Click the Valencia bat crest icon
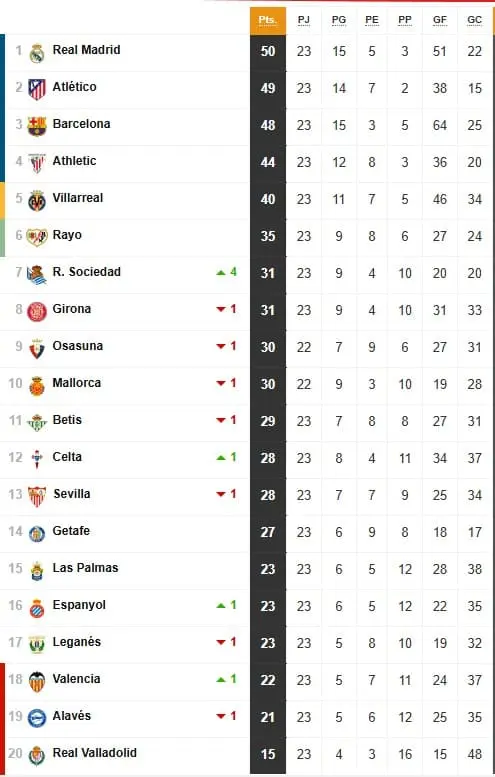The height and width of the screenshot is (777, 495). (37, 681)
